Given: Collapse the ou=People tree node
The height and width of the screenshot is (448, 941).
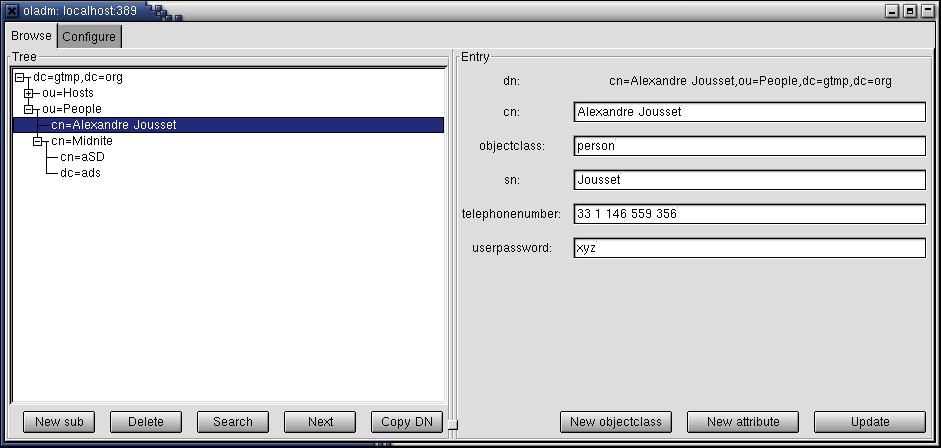Looking at the screenshot, I should click(29, 110).
